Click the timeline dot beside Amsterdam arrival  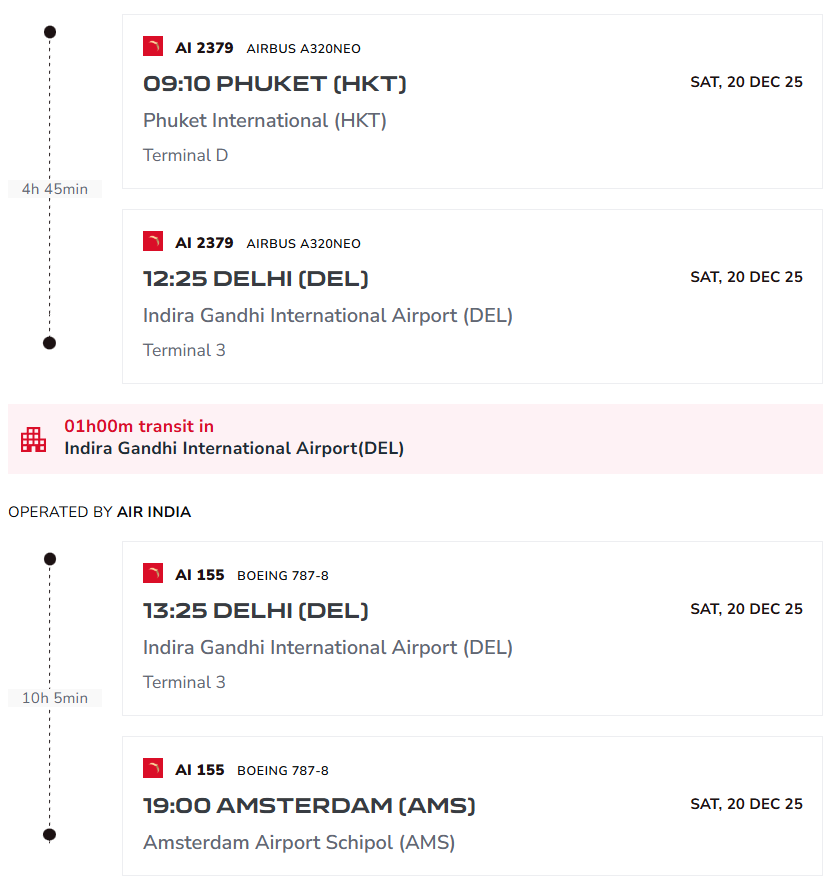tap(50, 834)
